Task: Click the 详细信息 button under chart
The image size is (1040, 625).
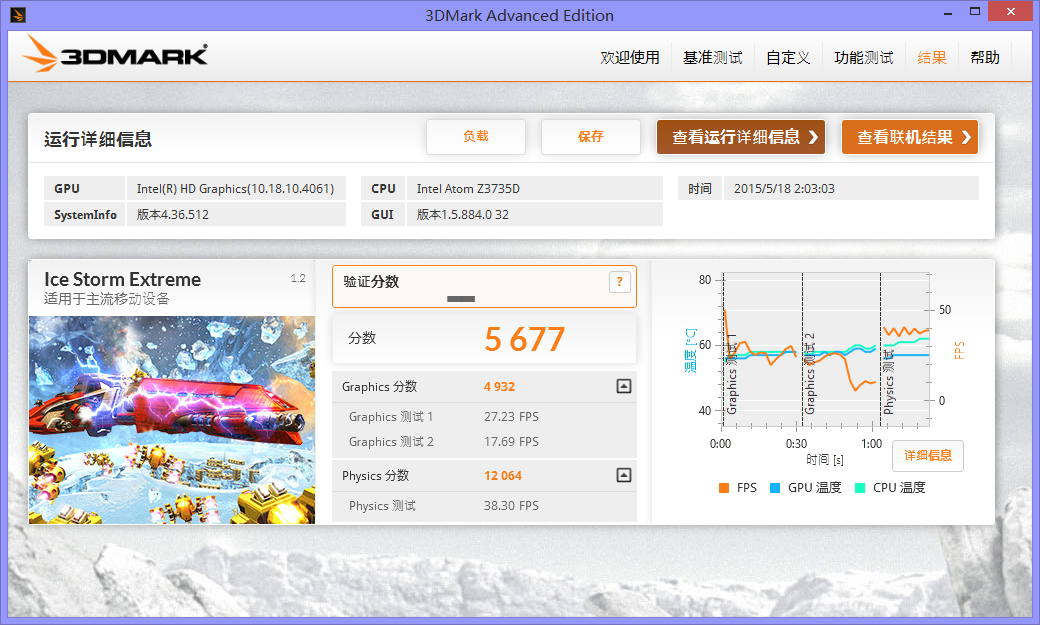Action: coord(928,456)
